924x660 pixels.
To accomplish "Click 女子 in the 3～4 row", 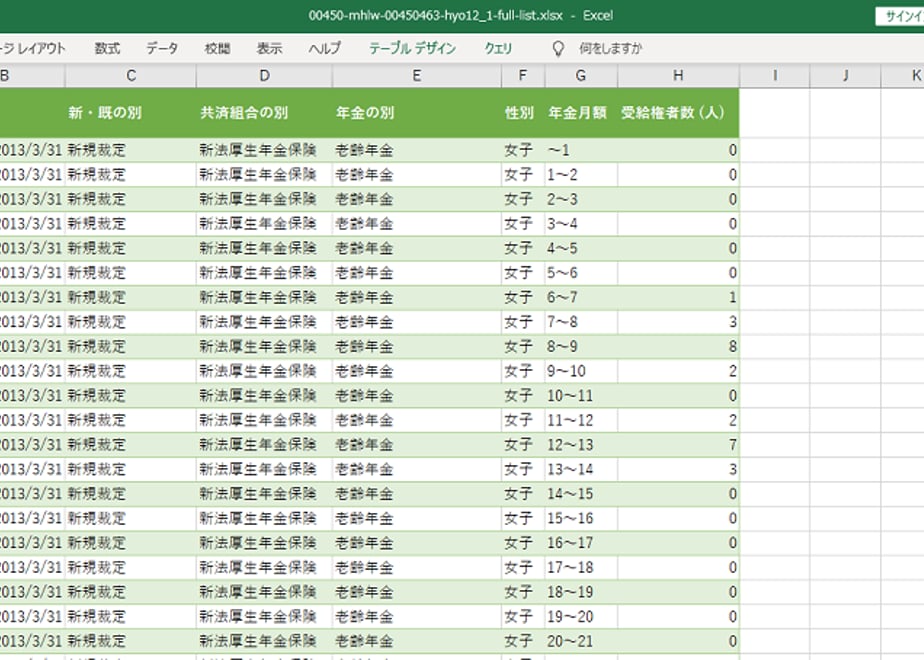I will click(523, 224).
